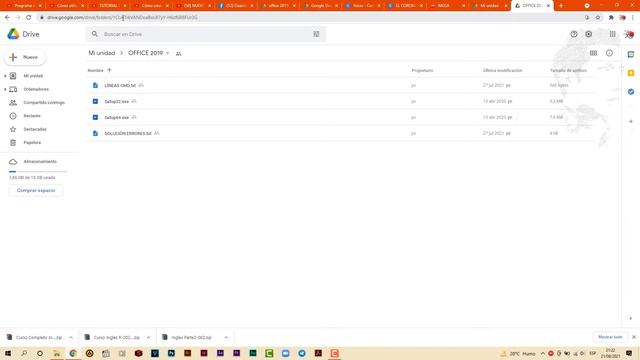Select Mi unidad in sidebar

pyautogui.click(x=33, y=76)
